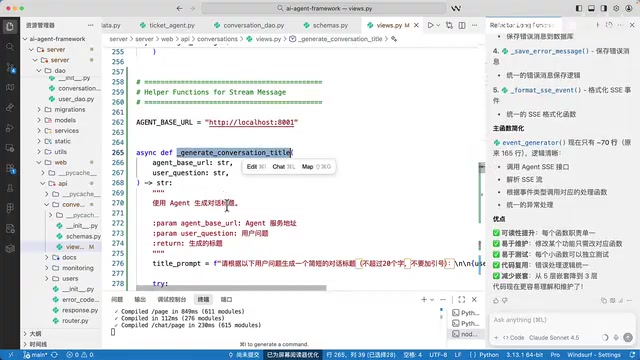Image resolution: width=640 pixels, height=360 pixels.
Task: Split the editor to the right
Action: coord(462,25)
